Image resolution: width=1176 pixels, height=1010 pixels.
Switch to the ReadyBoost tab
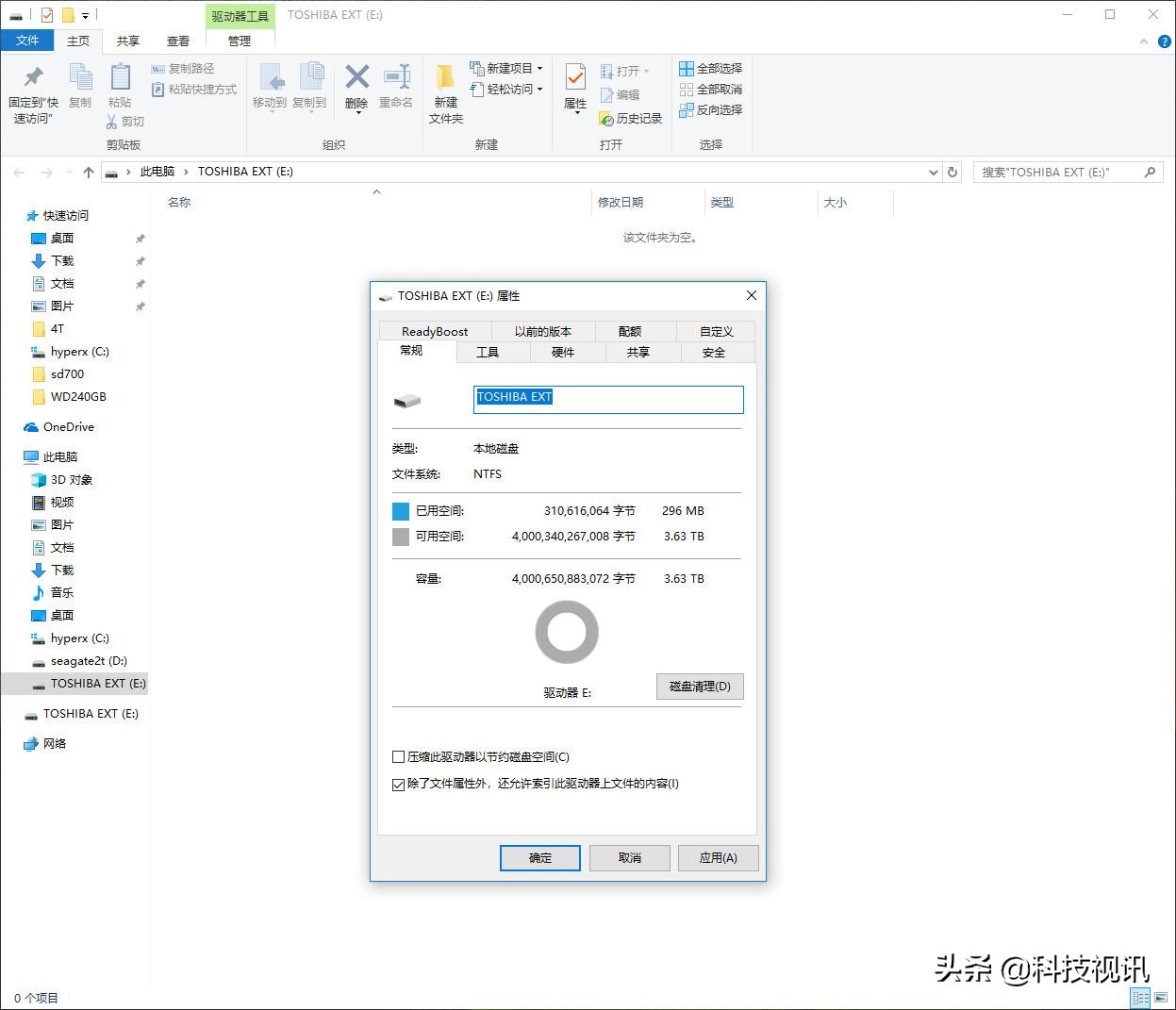[x=434, y=331]
